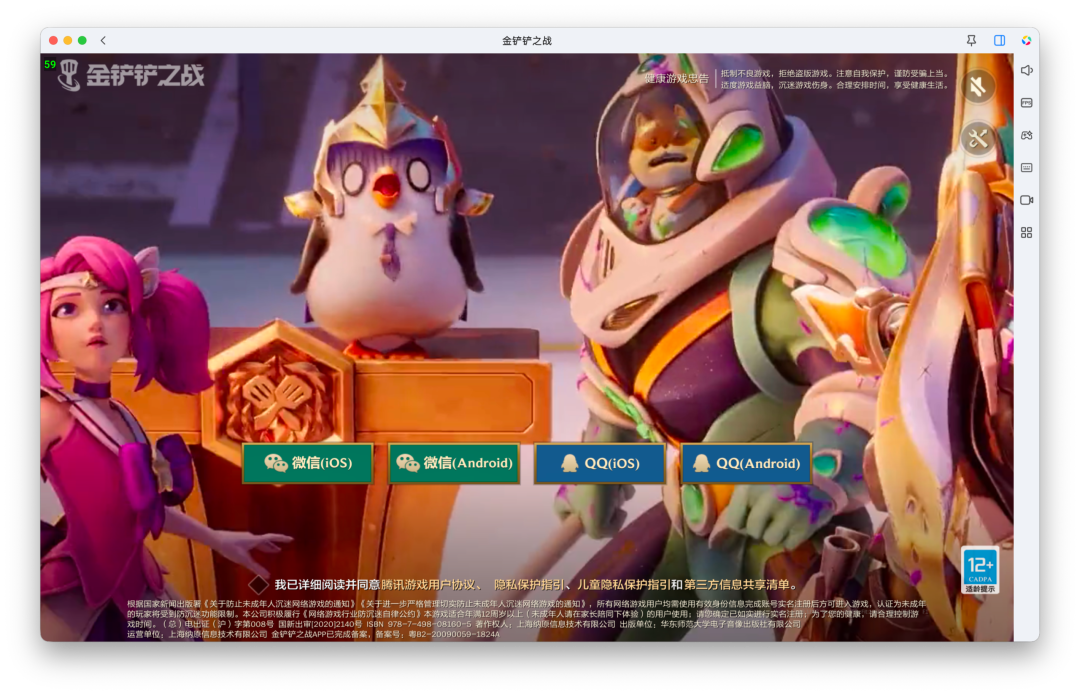Screen dimensions: 1080x695
Task: Click the green 59 FPS counter
Action: pyautogui.click(x=50, y=65)
